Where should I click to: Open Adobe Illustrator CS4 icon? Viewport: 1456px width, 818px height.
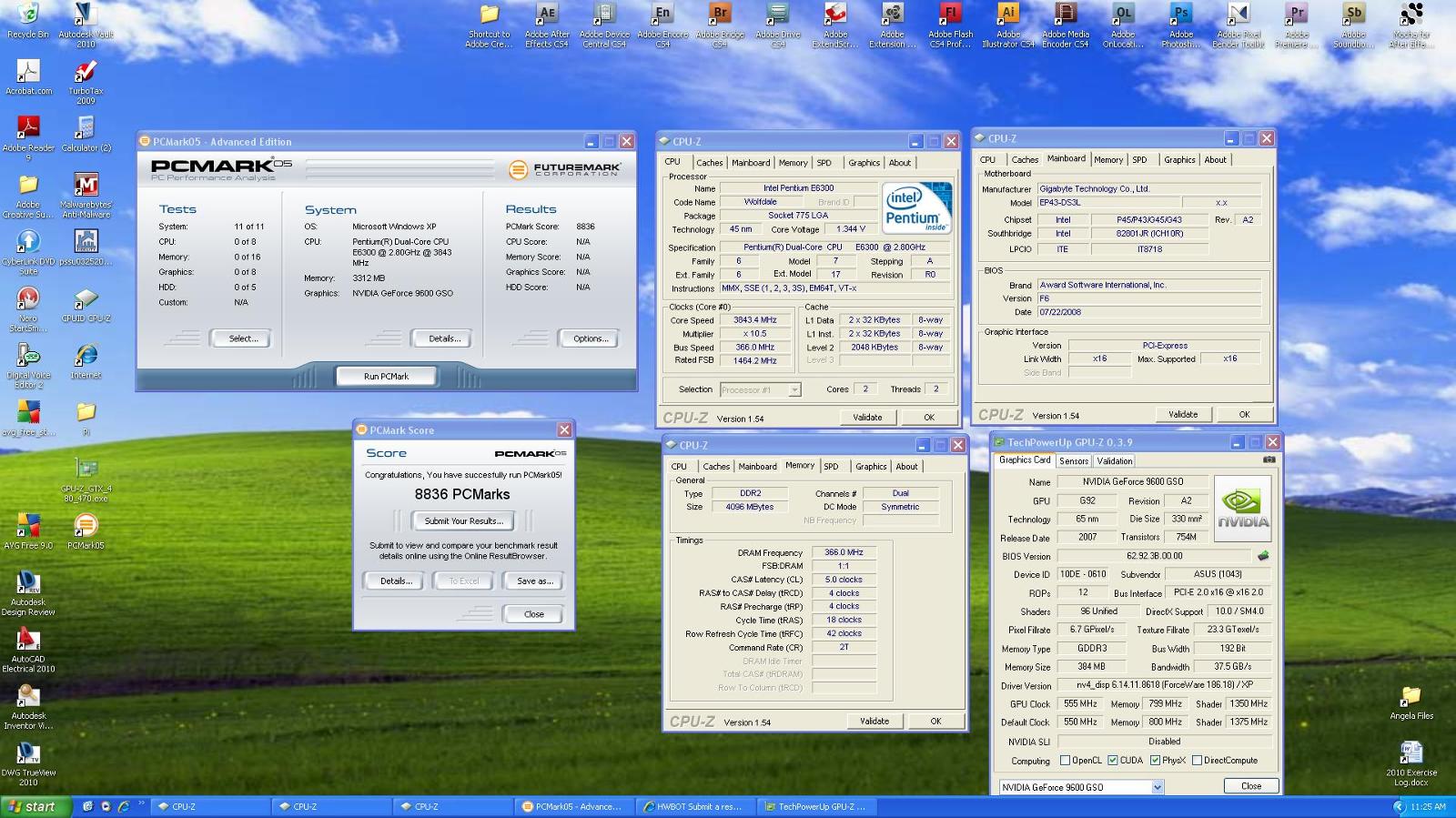1007,25
